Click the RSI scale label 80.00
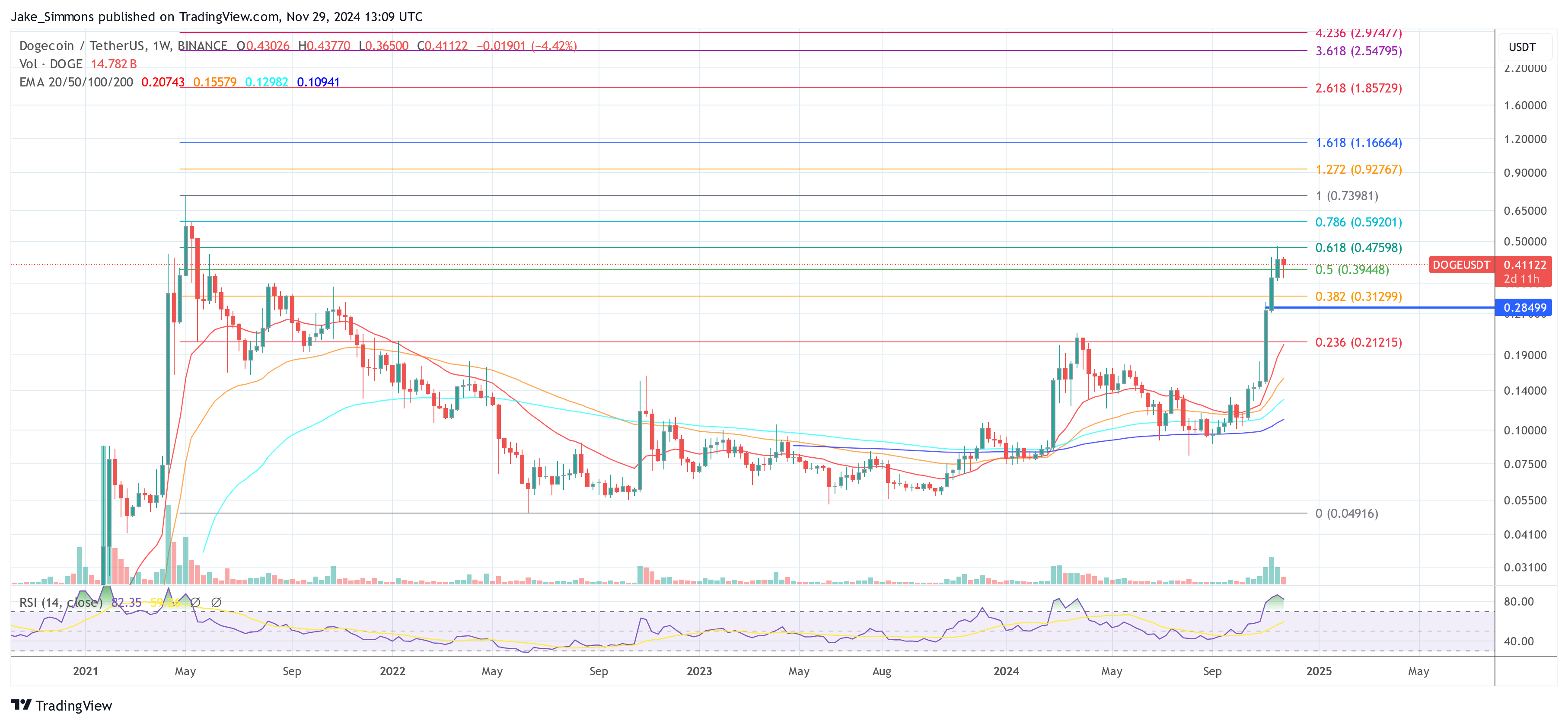 [x=1519, y=602]
